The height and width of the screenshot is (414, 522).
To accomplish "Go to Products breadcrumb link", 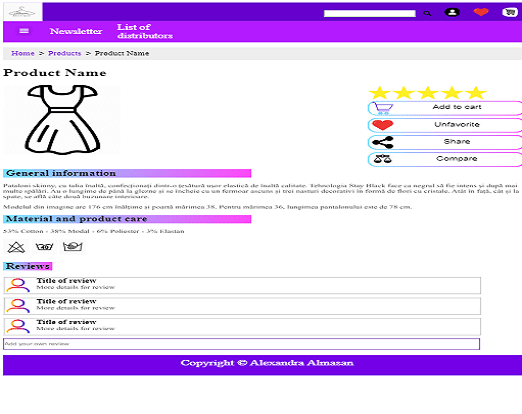I will (x=64, y=53).
